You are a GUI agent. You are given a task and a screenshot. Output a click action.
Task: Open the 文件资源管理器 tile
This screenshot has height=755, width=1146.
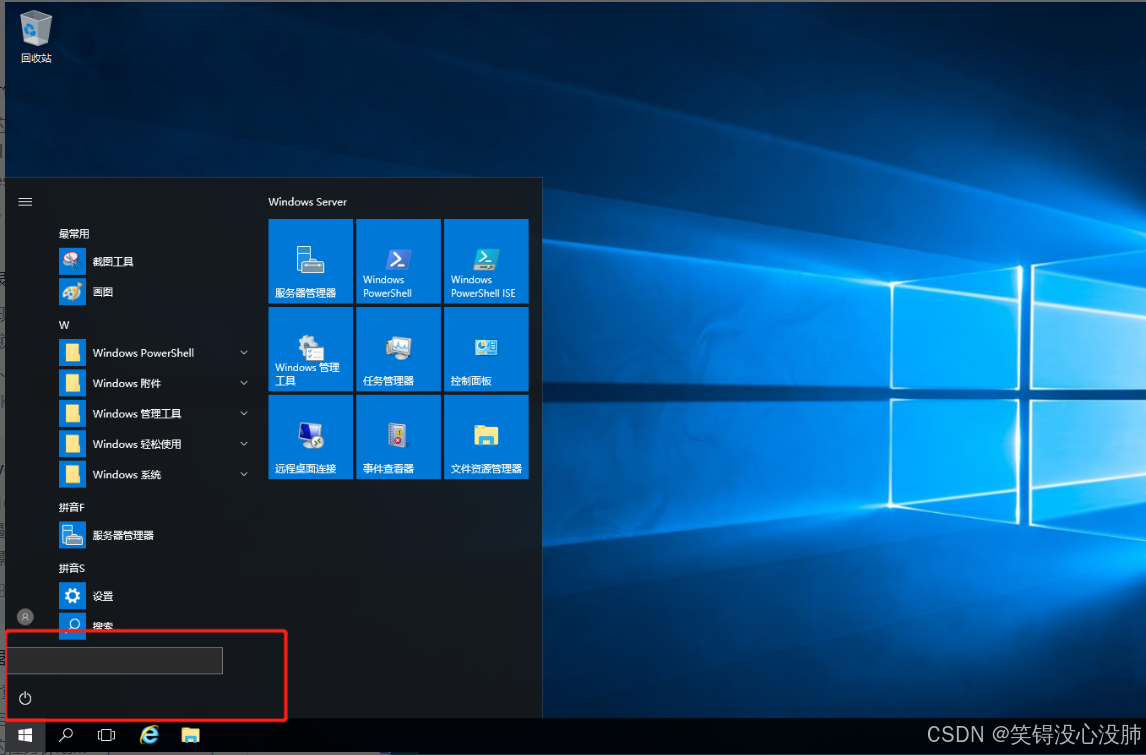coord(486,436)
